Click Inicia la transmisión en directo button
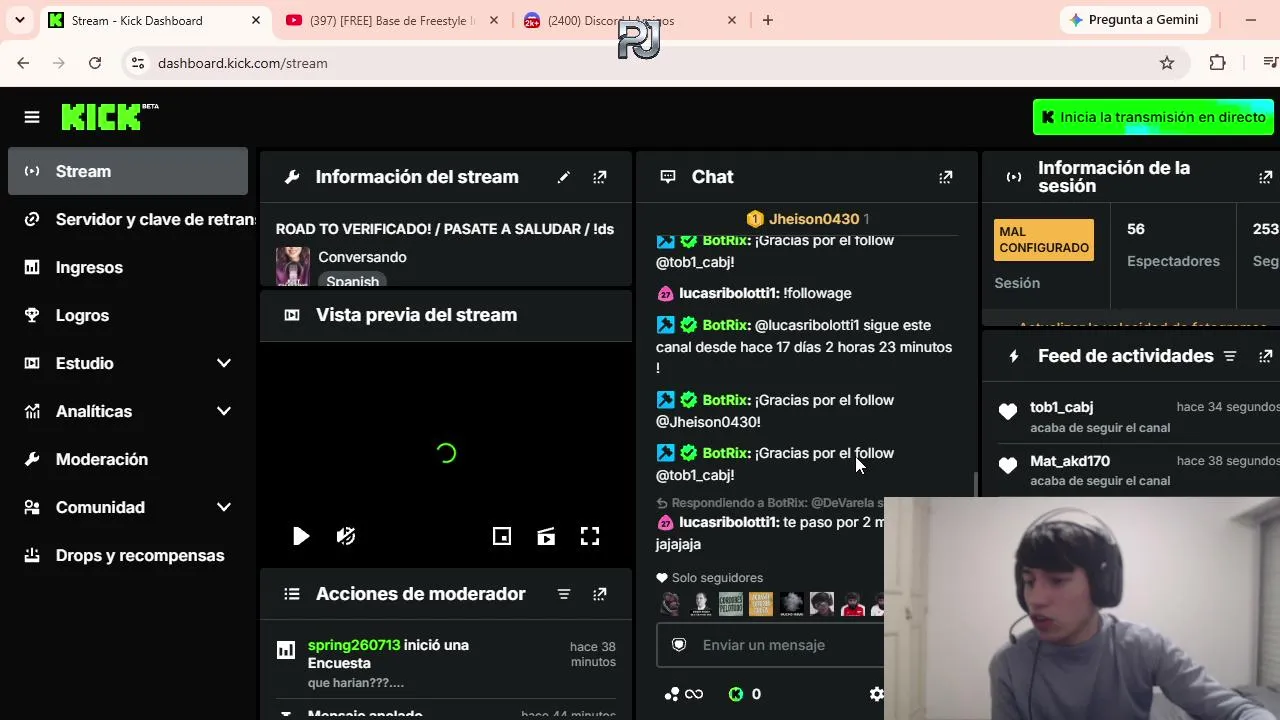The image size is (1280, 720). pyautogui.click(x=1153, y=117)
